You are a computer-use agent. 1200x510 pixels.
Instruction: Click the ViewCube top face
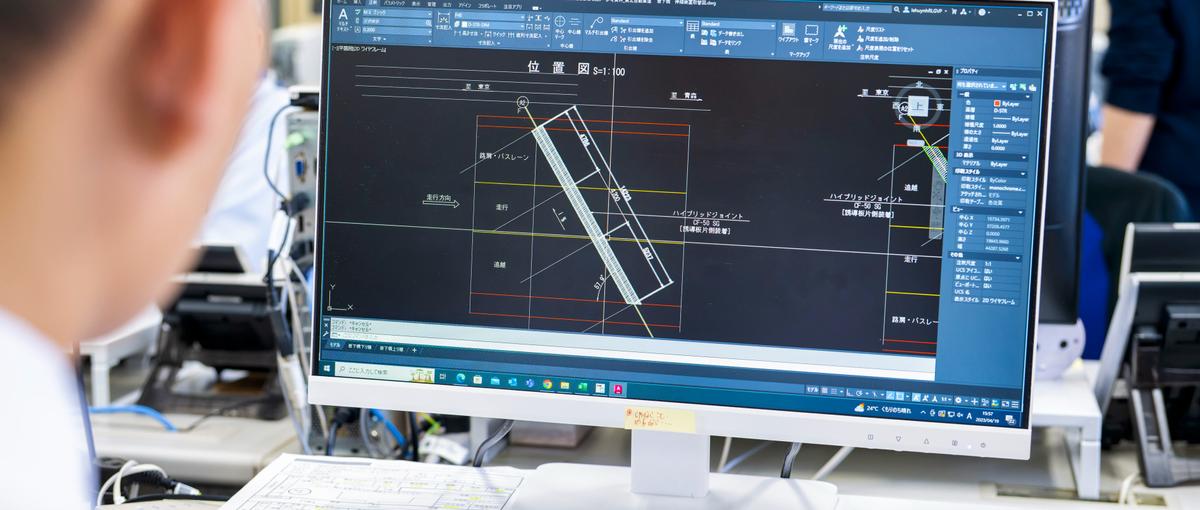pyautogui.click(x=918, y=103)
